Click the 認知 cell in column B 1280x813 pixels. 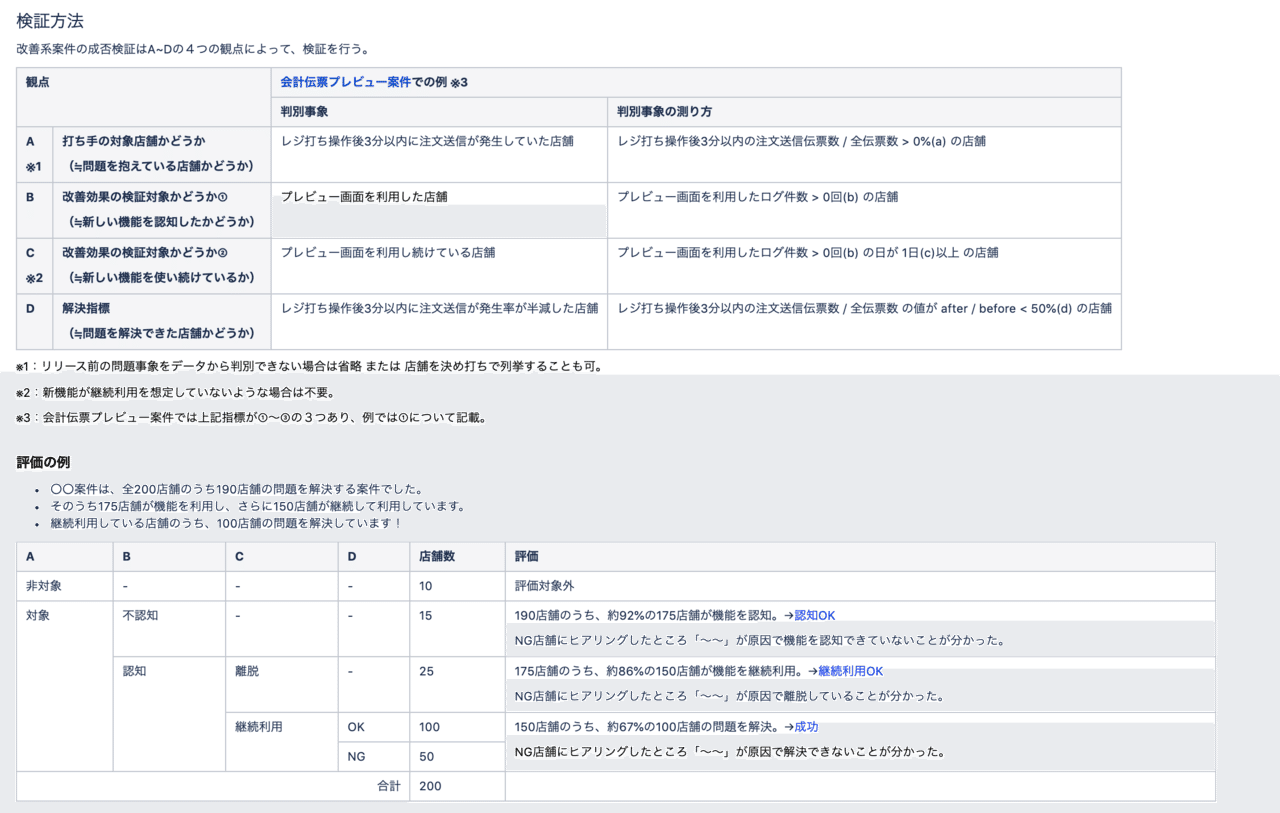[169, 714]
